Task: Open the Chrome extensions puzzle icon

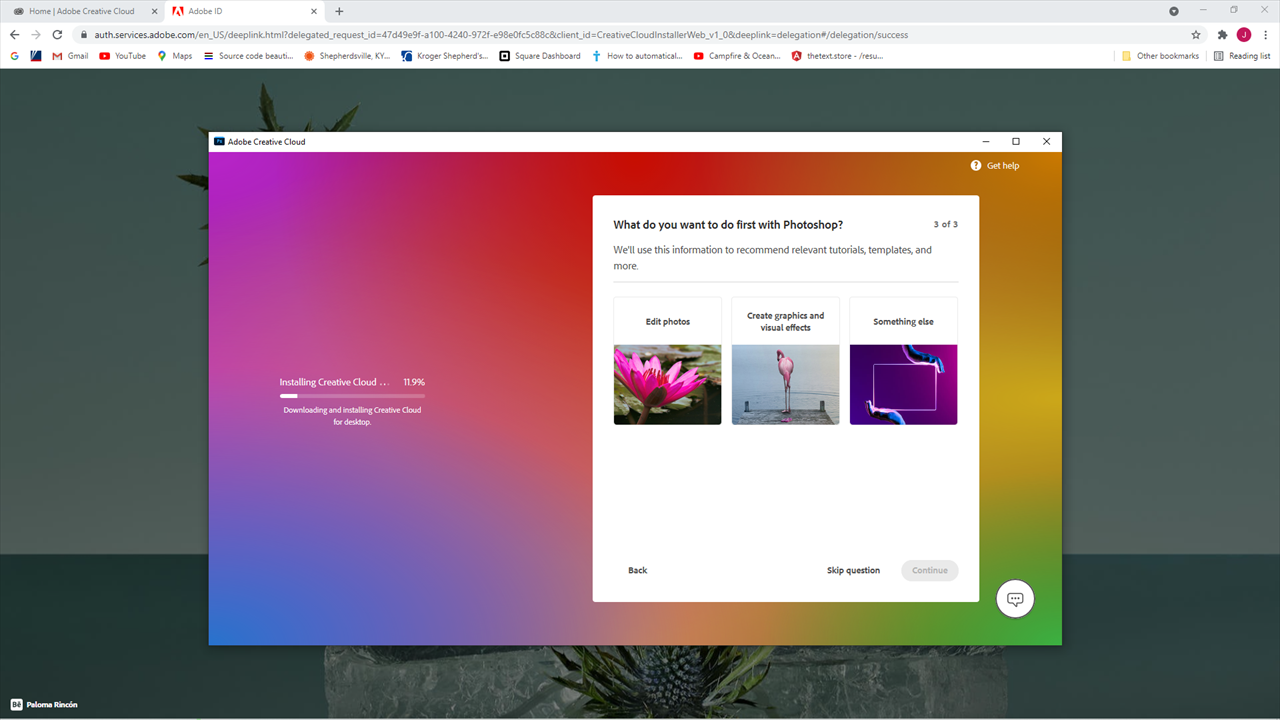Action: 1222,34
